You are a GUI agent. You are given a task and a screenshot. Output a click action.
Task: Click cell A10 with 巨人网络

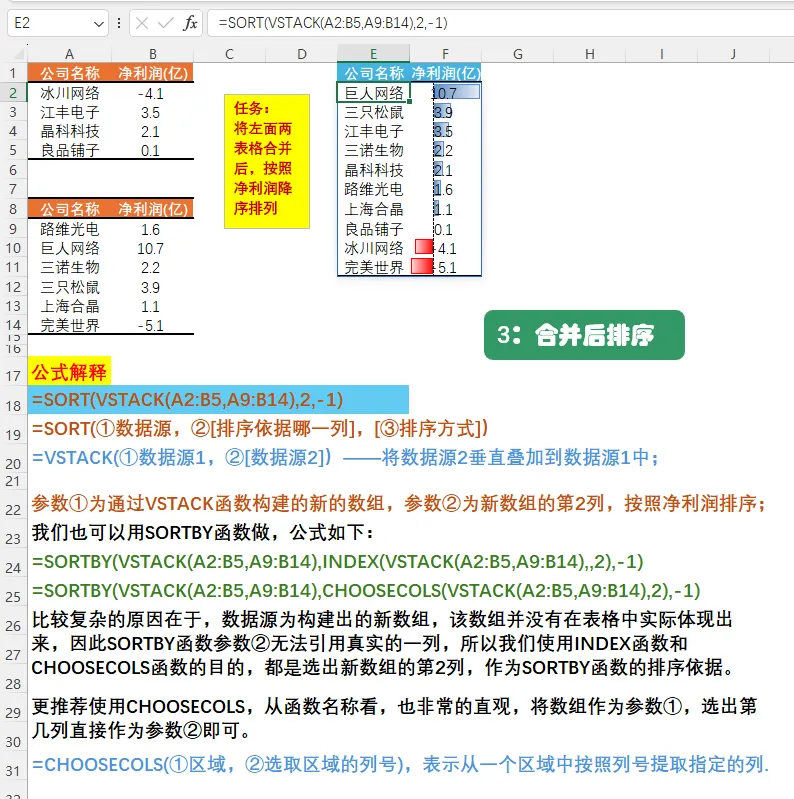[70, 249]
